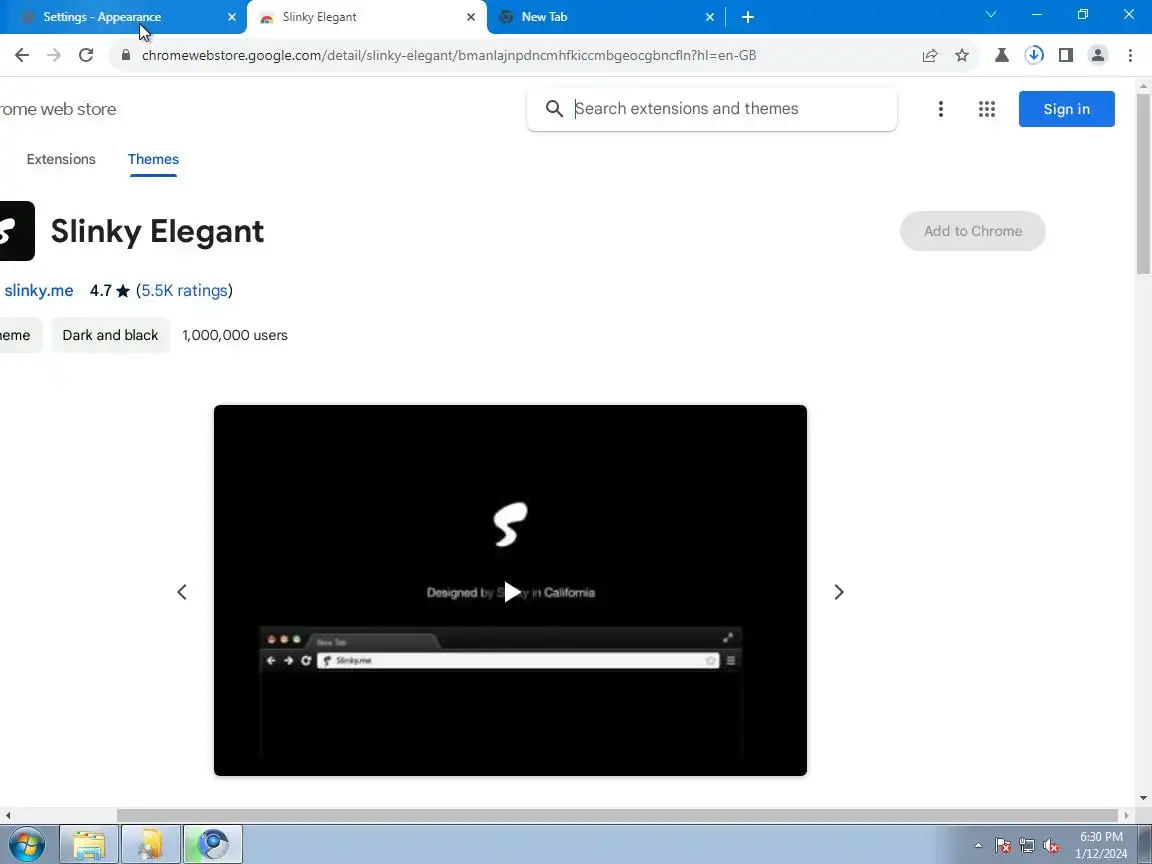Open the Google apps grid
Screen dimensions: 1152x864
point(987,109)
